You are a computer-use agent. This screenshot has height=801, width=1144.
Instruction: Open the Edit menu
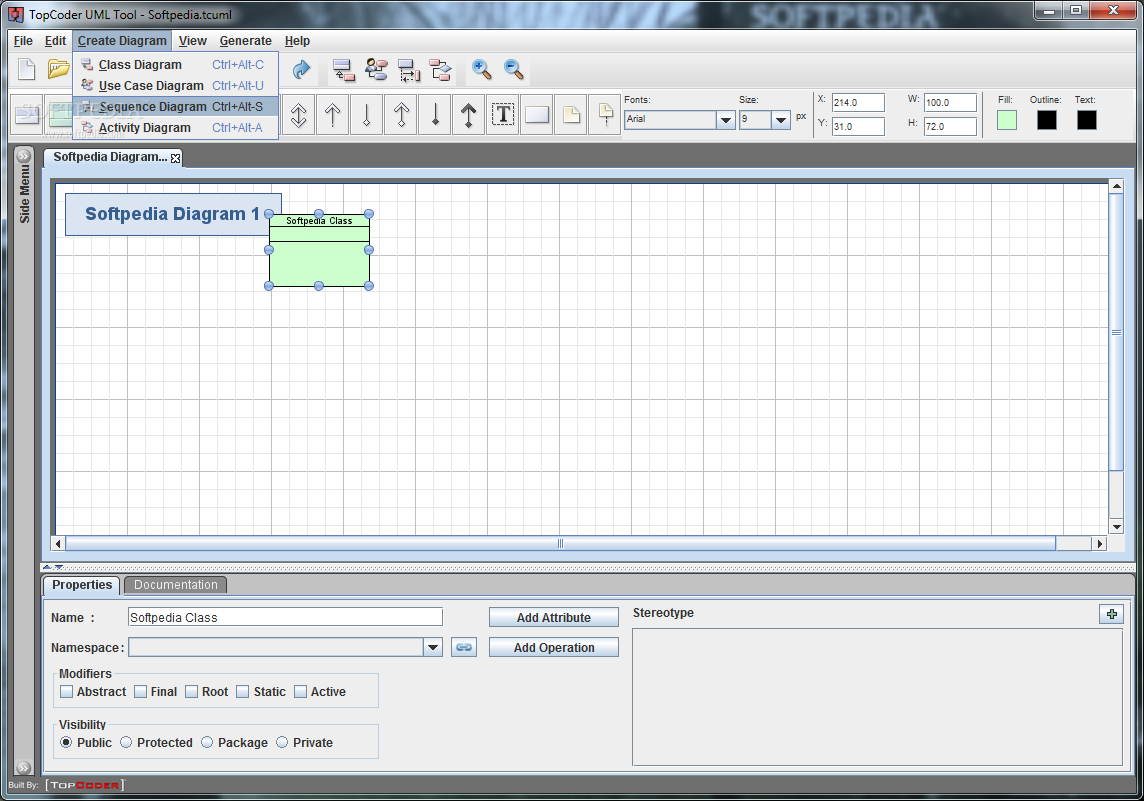coord(55,41)
